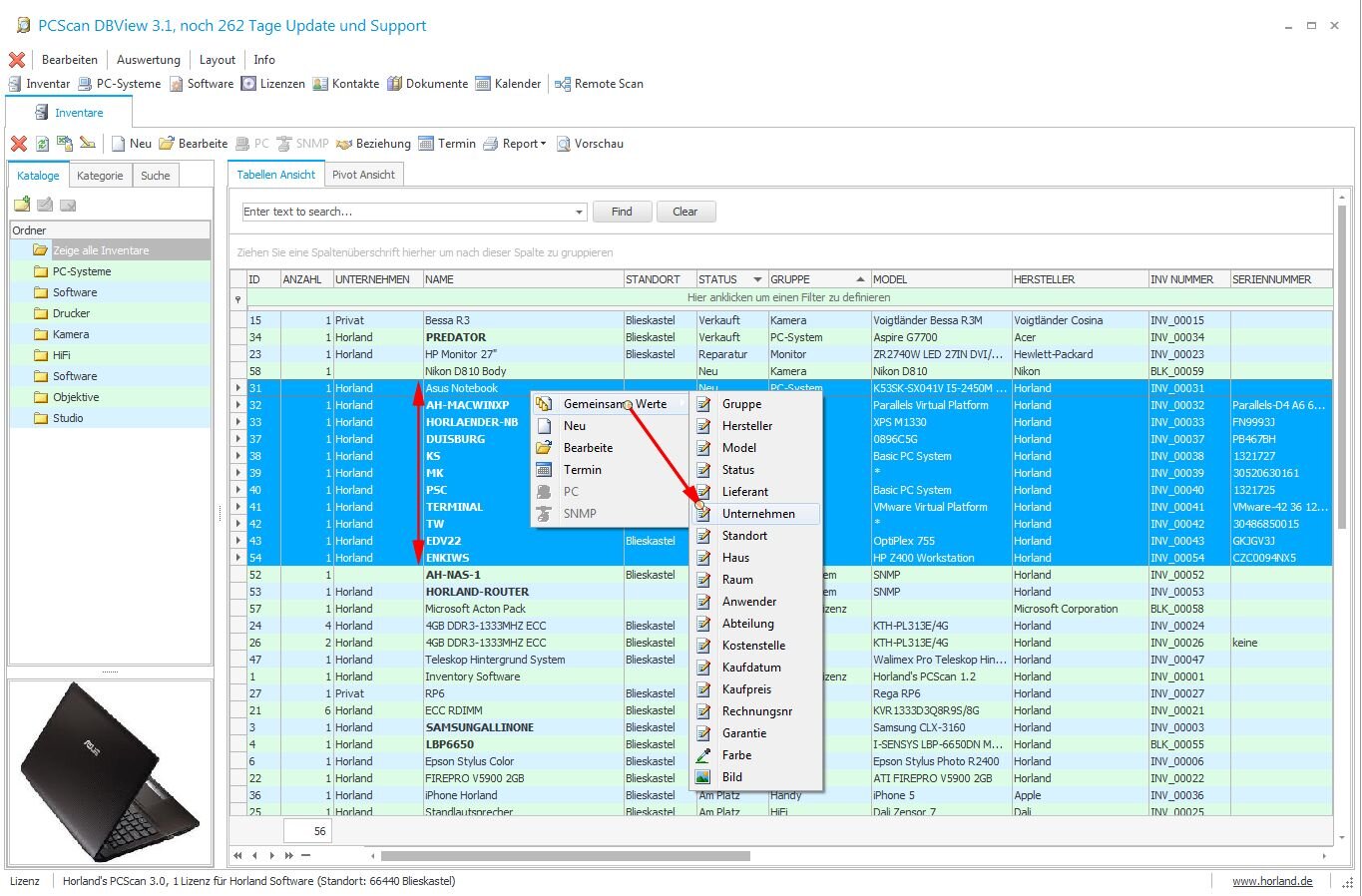Select the Kamera folder
Screen dimensions: 1362x896
pos(71,334)
